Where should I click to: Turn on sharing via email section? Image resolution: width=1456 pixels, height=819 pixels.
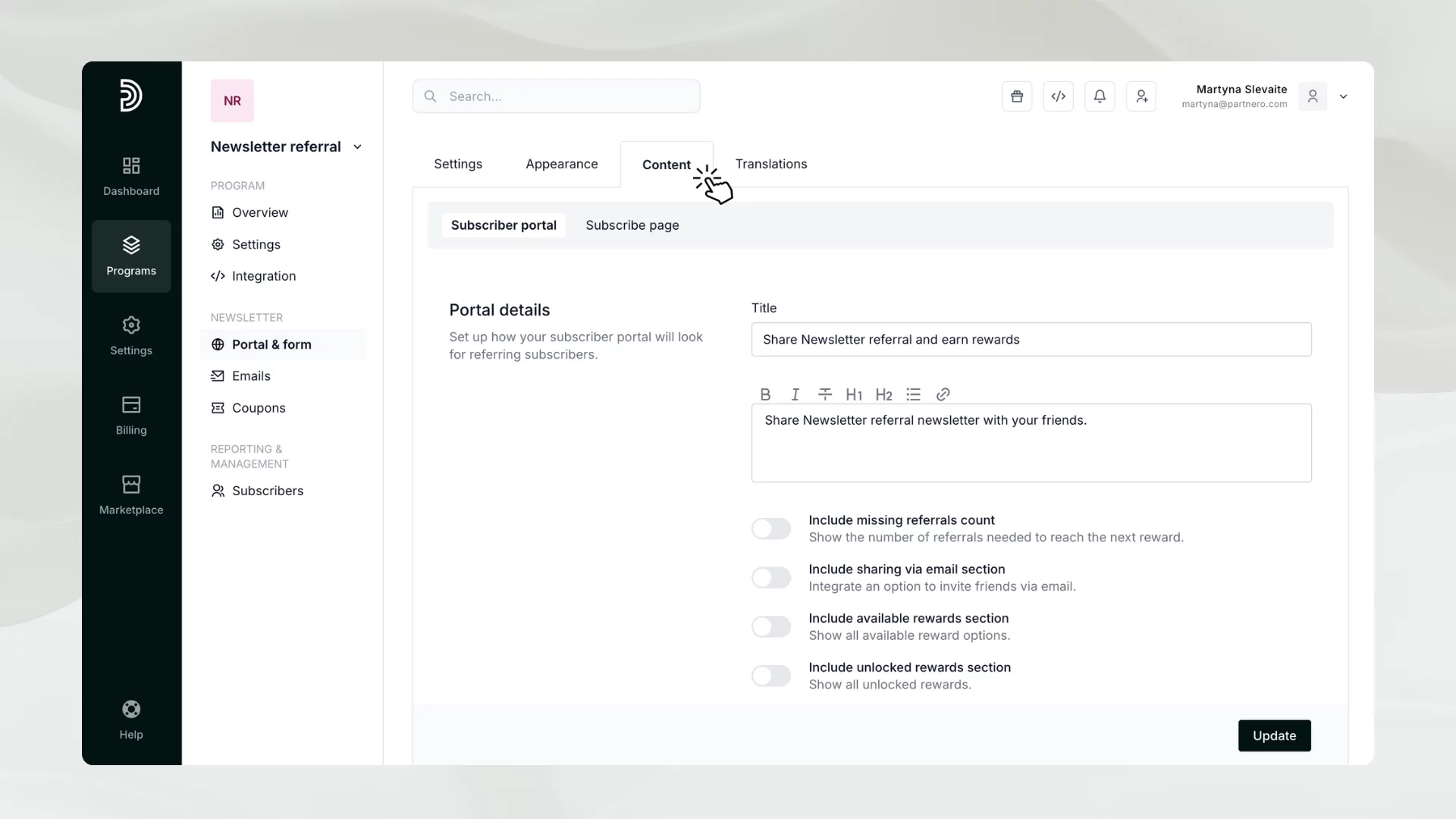(770, 577)
